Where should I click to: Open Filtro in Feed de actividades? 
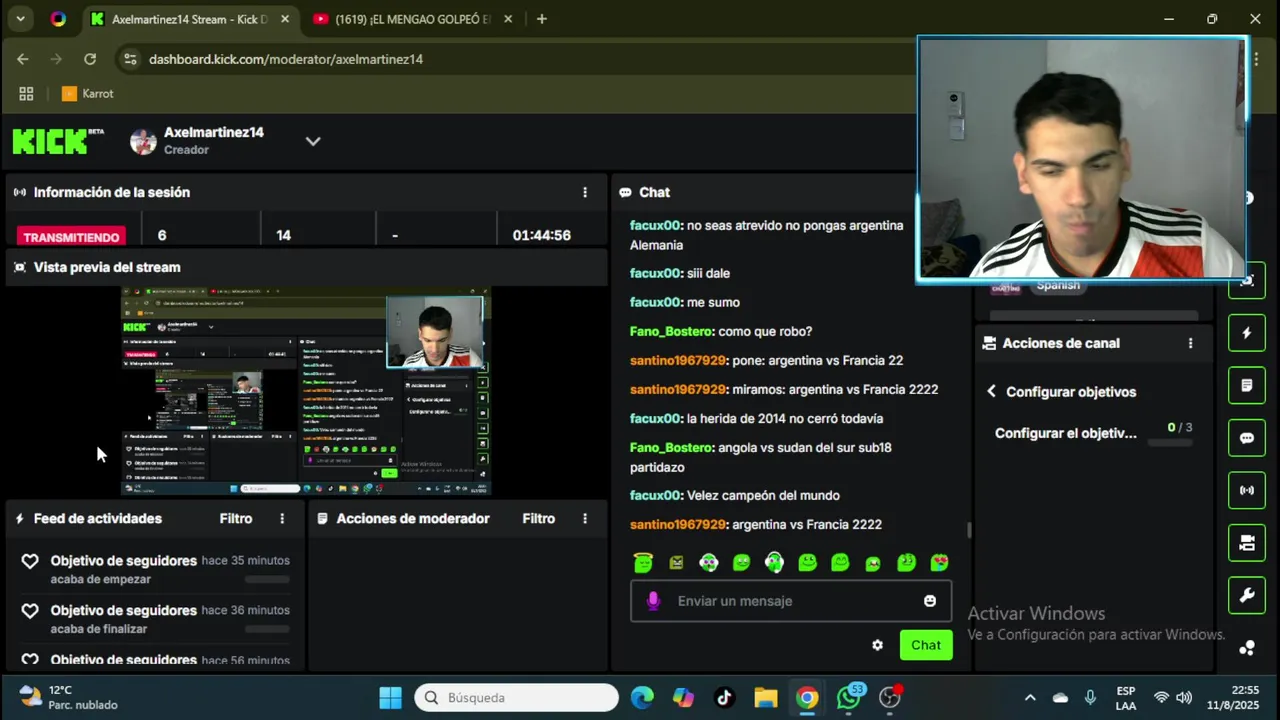[236, 518]
